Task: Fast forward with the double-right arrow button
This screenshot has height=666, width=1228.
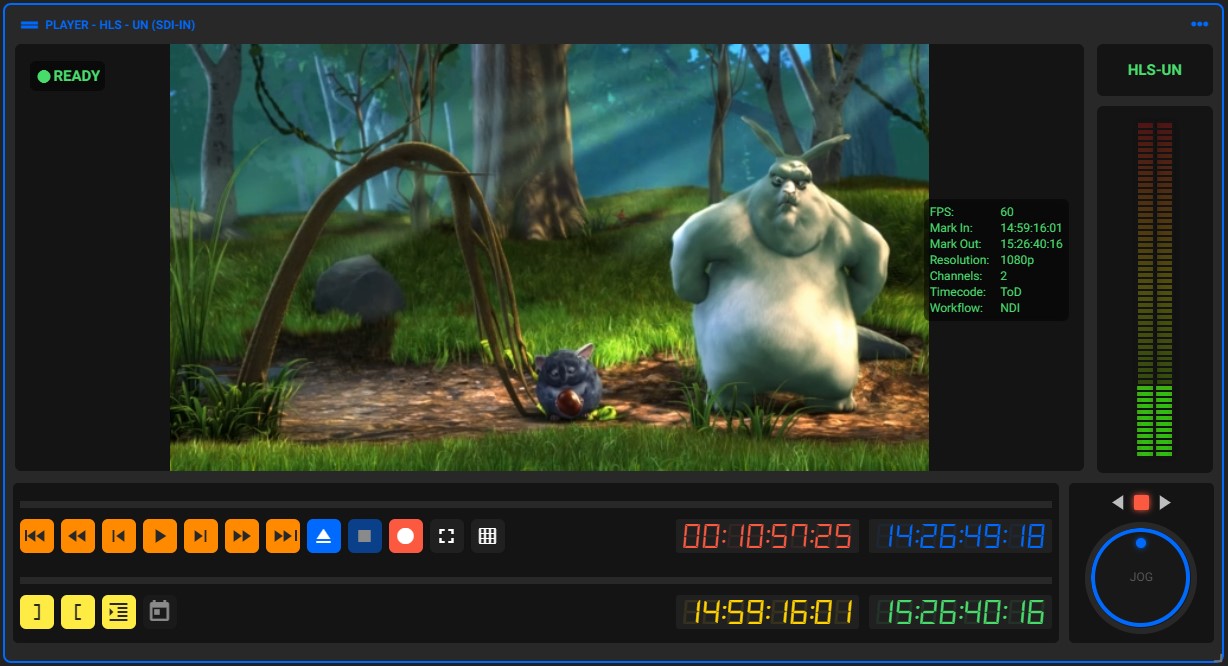Action: [242, 536]
